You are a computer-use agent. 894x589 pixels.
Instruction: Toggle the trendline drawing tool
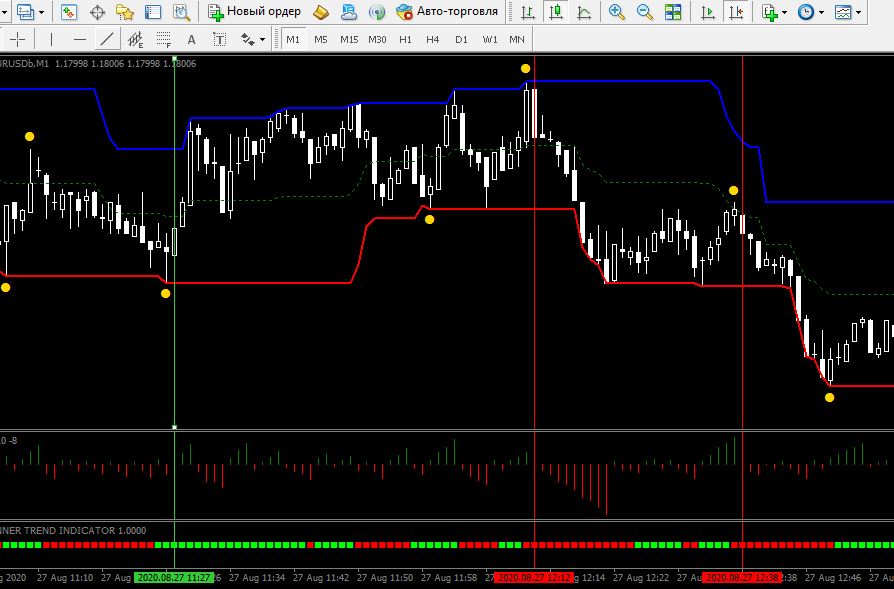(107, 39)
